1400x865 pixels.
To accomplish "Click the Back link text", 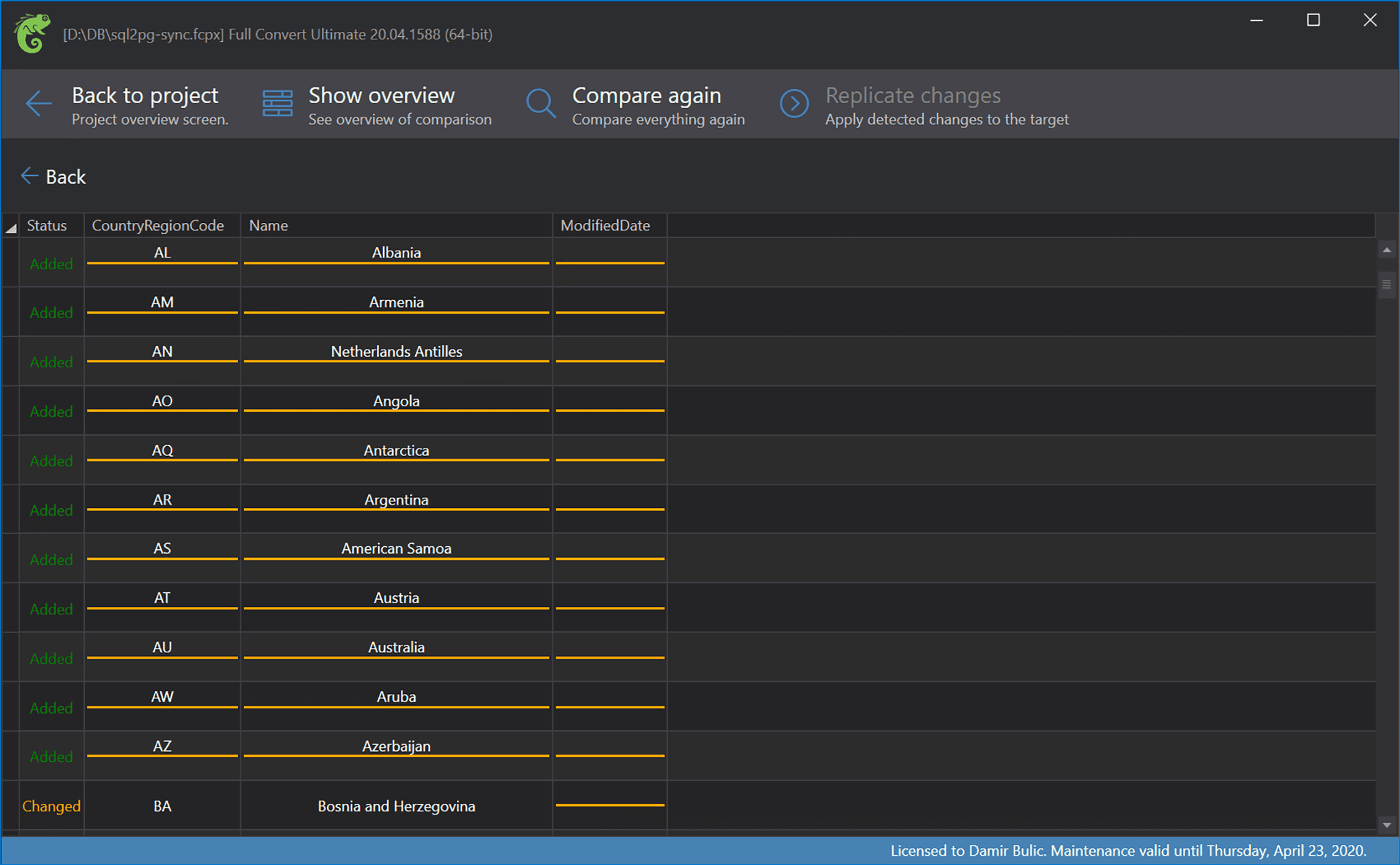I will (66, 177).
